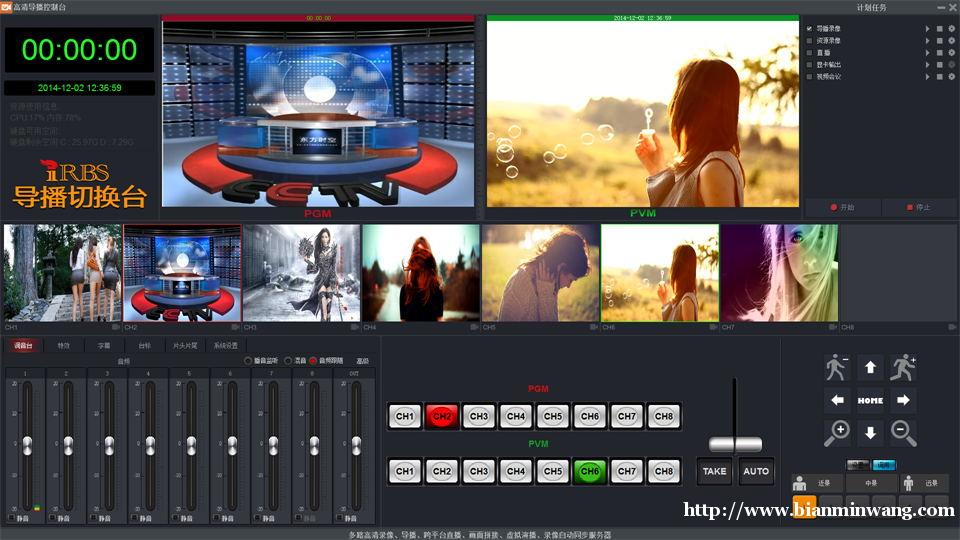960x540 pixels.
Task: Stop the 视频会议 task via its square icon
Action: click(x=940, y=77)
